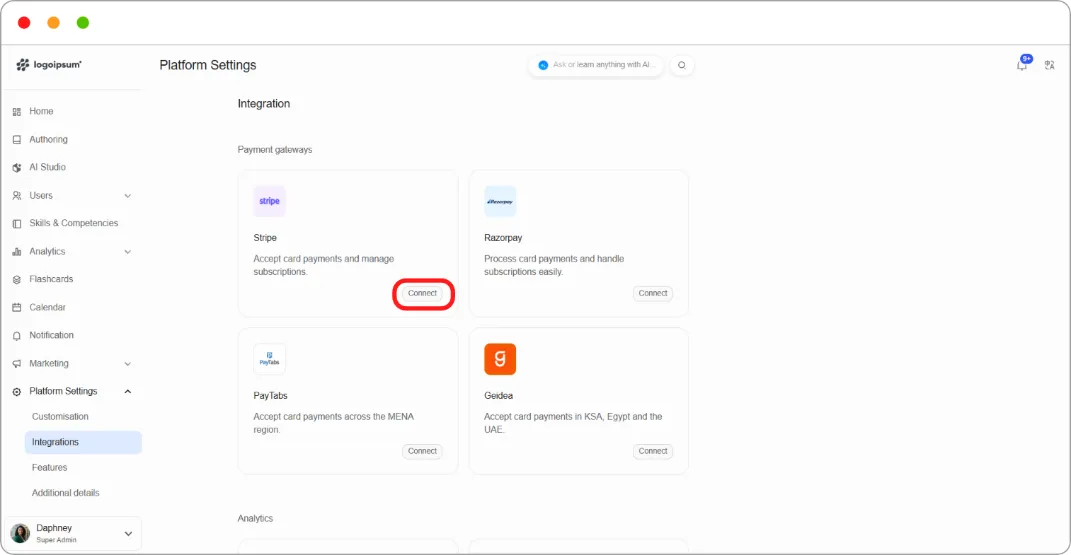Click the Analytics section label below cards

(255, 519)
